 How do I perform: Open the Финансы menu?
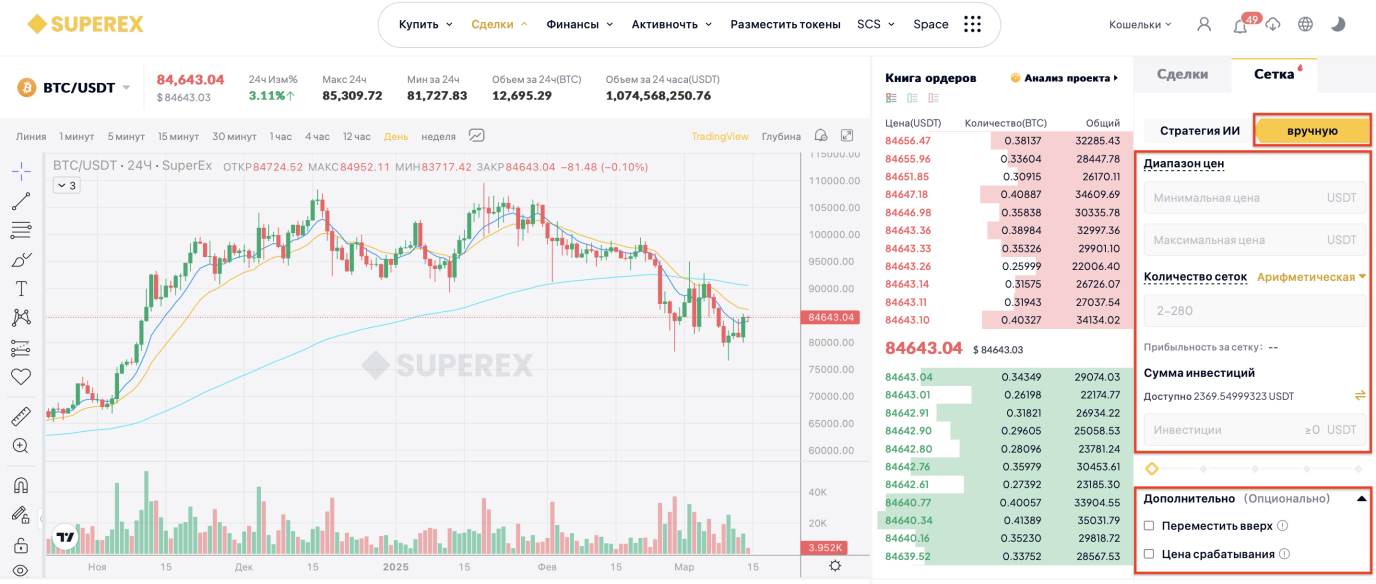pyautogui.click(x=580, y=24)
